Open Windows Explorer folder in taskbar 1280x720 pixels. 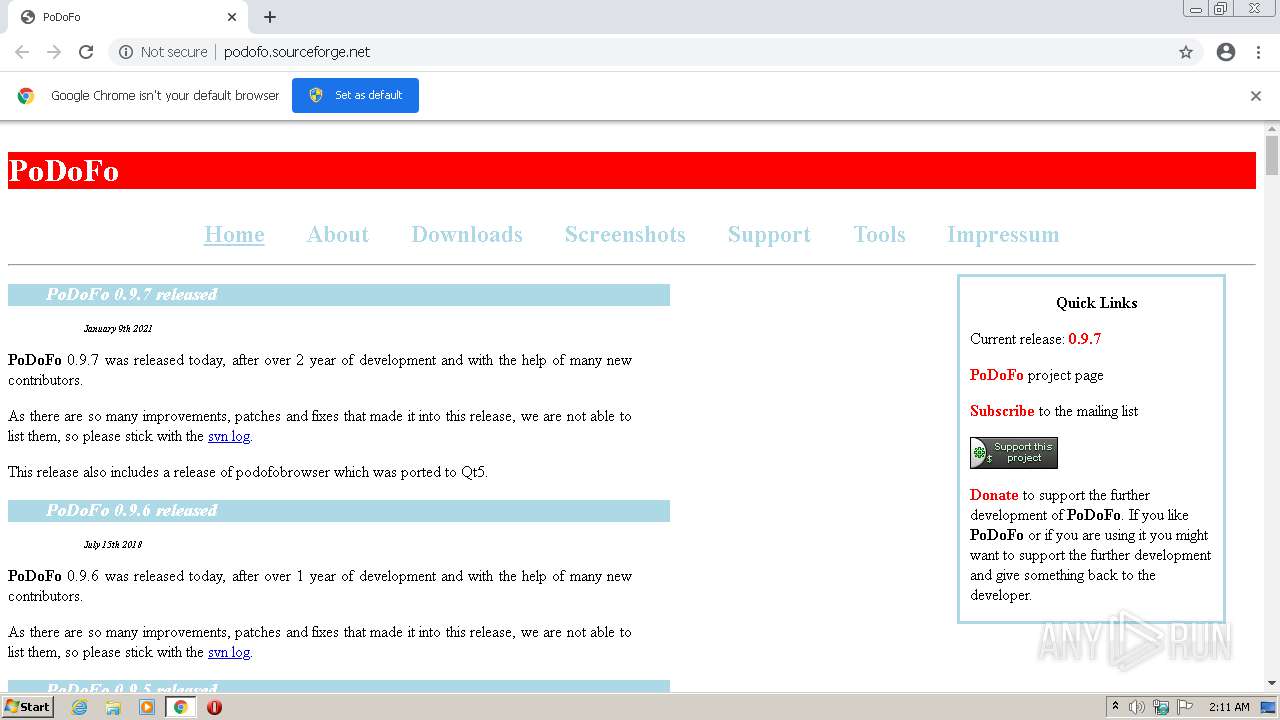coord(113,707)
